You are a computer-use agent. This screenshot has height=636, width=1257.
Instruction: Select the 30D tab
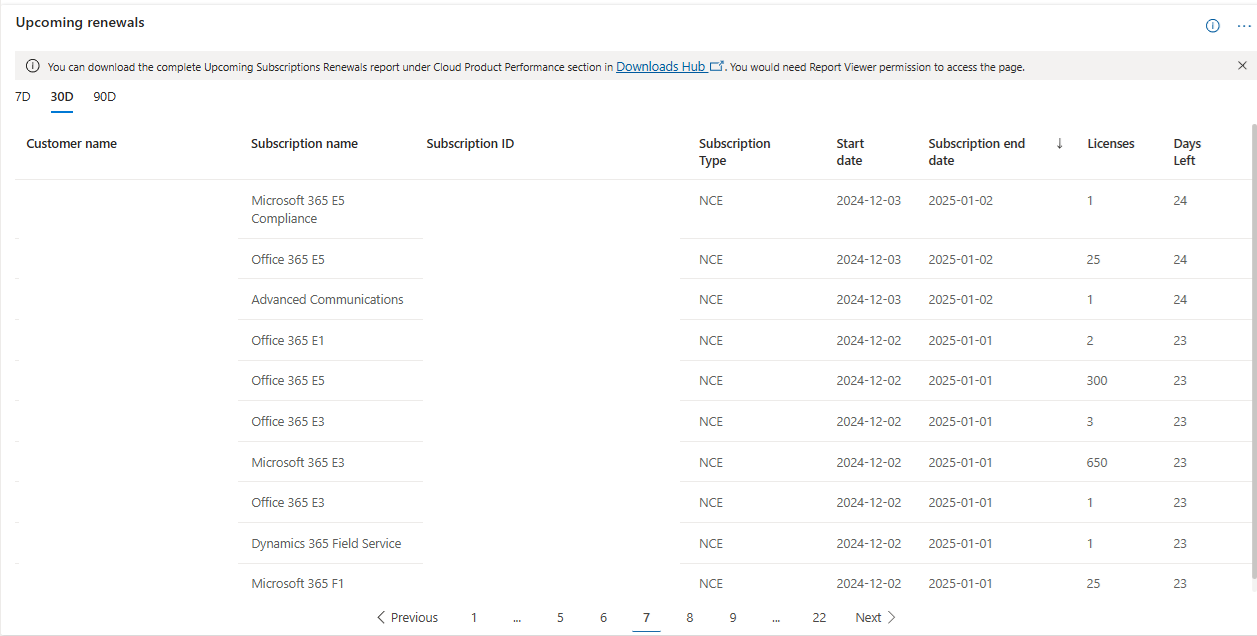pyautogui.click(x=62, y=97)
